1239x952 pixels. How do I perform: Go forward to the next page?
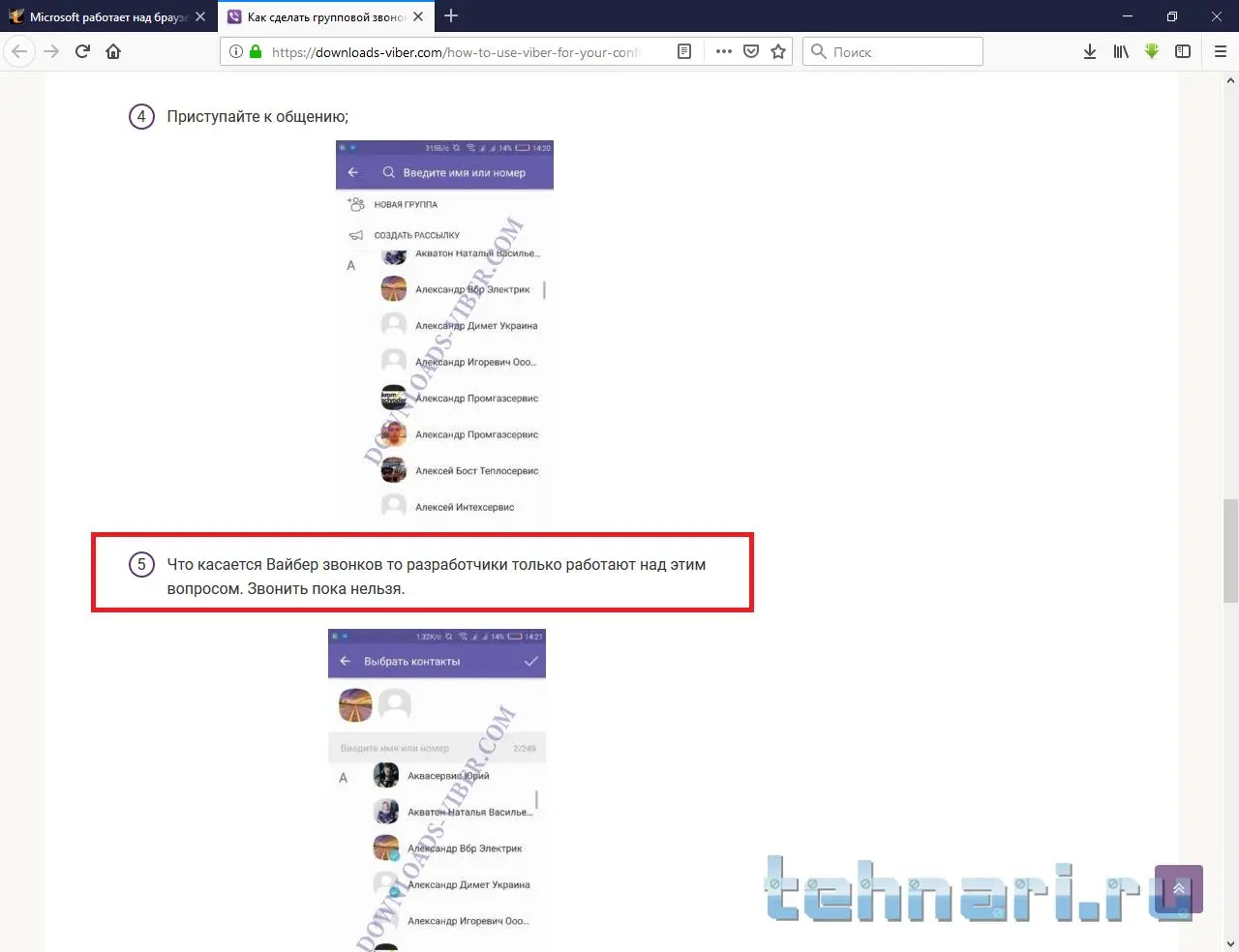pos(51,51)
